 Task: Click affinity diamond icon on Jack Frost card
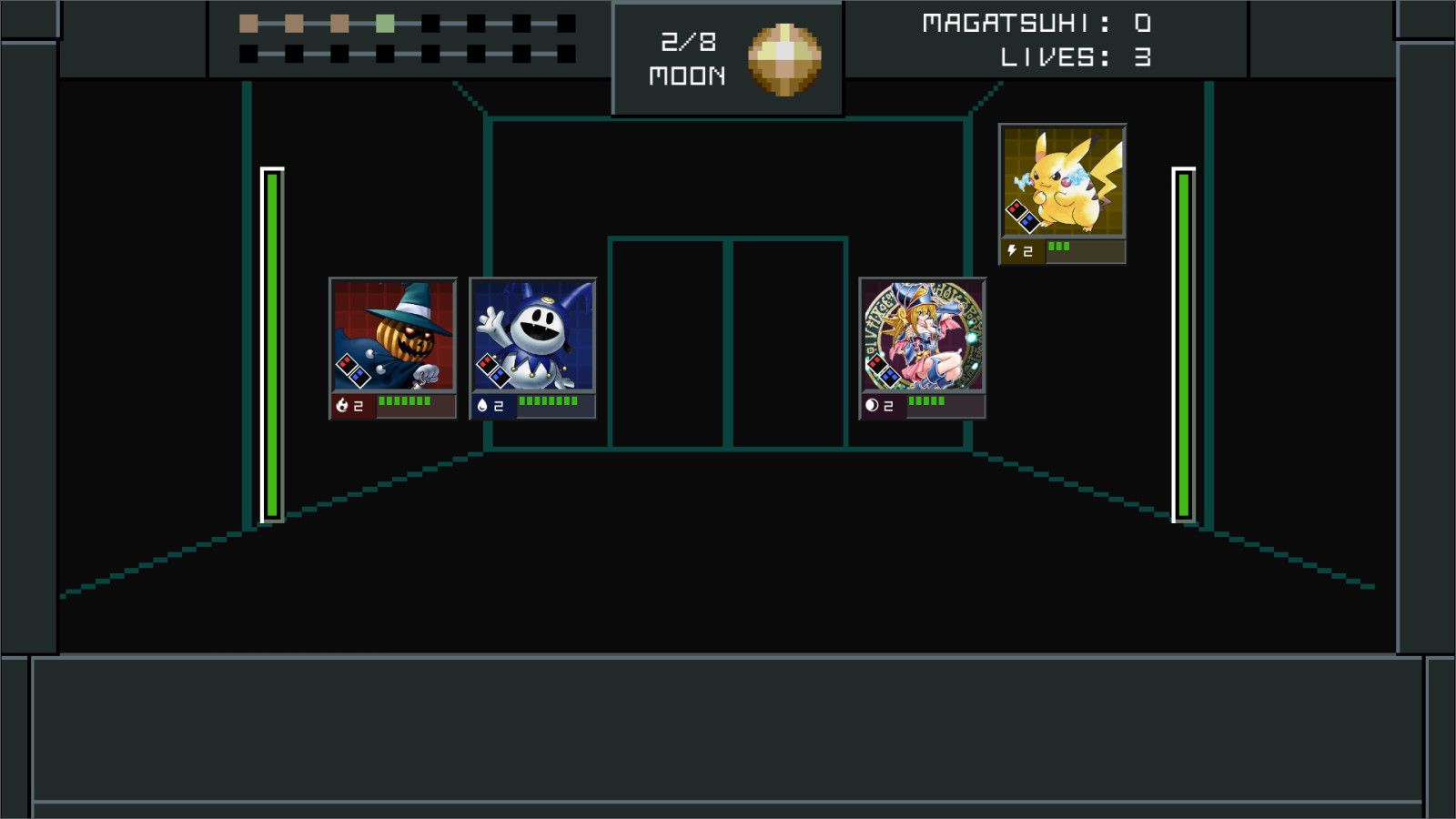click(x=493, y=370)
